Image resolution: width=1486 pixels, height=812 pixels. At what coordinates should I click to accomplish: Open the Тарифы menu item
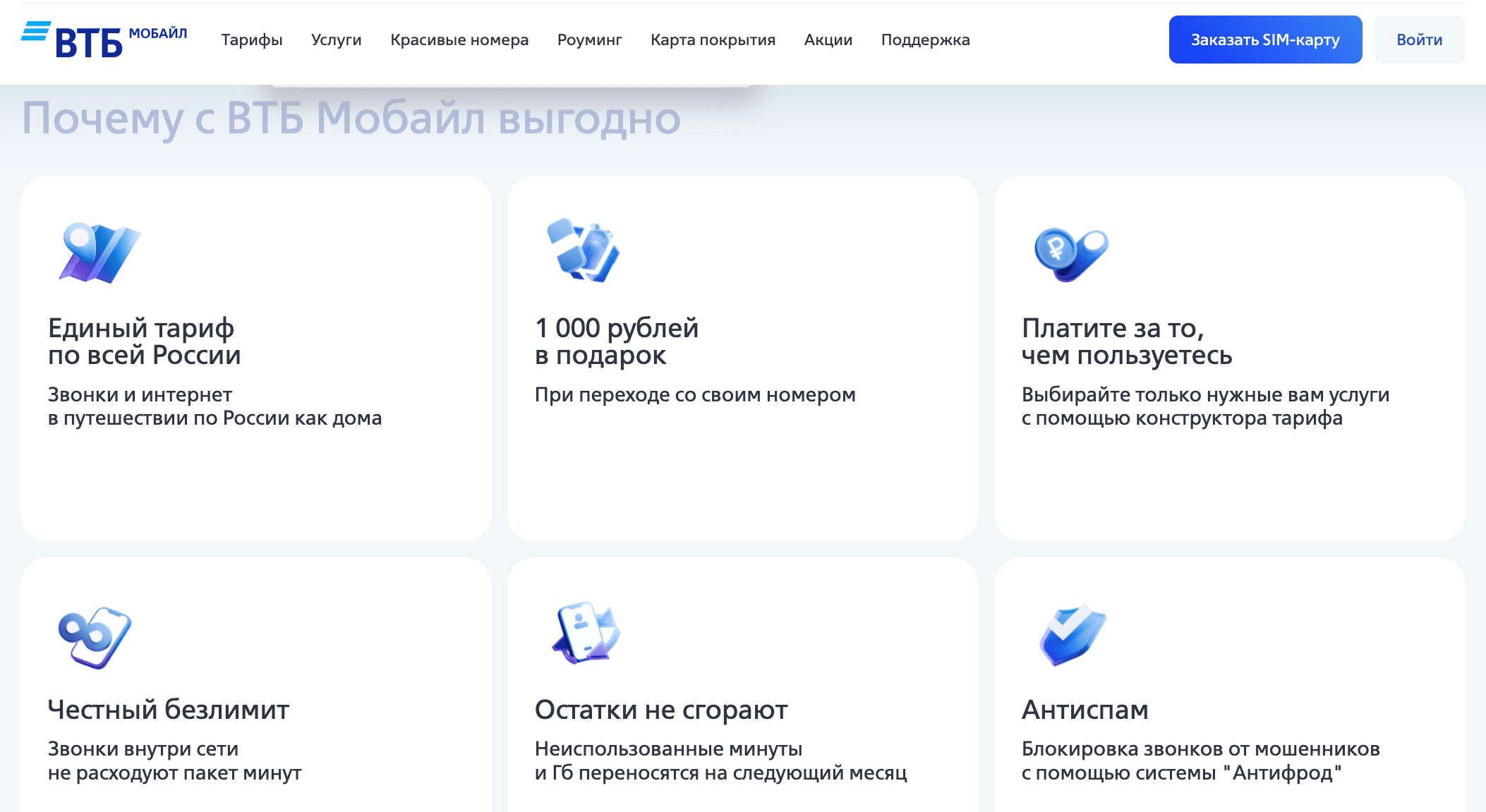pyautogui.click(x=251, y=40)
